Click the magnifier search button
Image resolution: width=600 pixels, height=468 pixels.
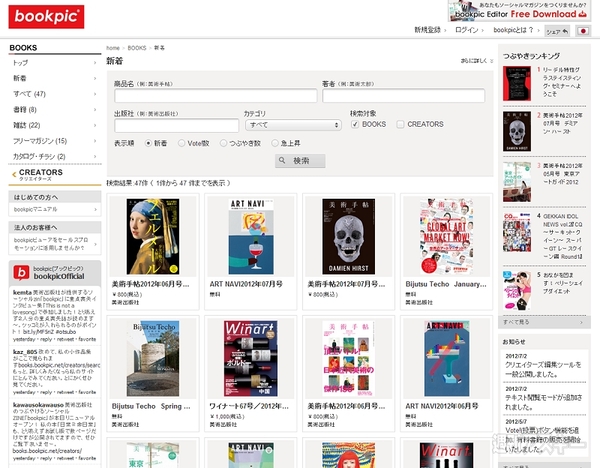point(300,161)
